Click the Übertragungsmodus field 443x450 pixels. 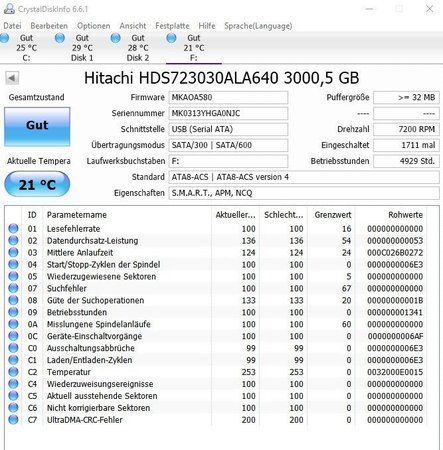pos(228,145)
